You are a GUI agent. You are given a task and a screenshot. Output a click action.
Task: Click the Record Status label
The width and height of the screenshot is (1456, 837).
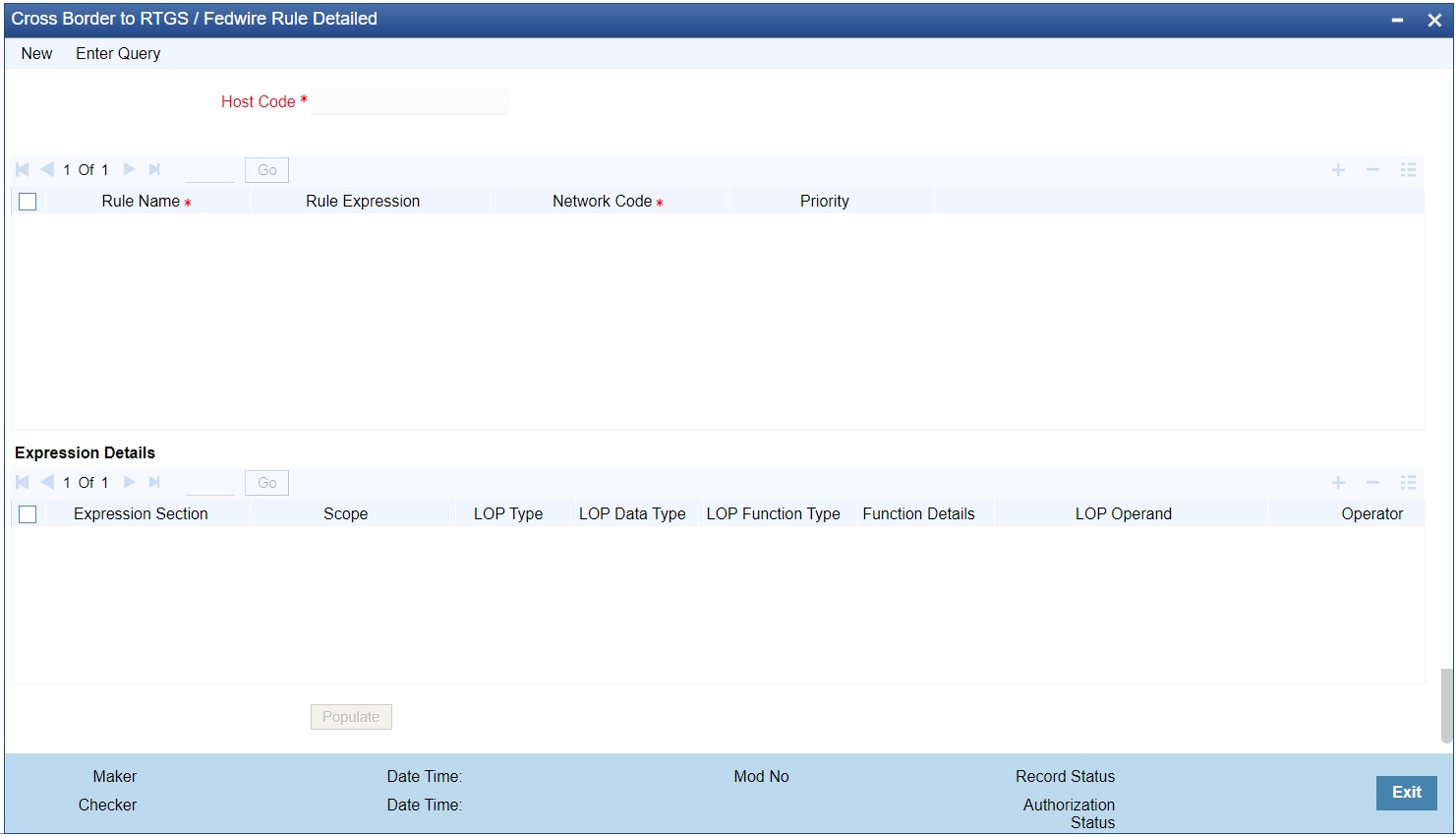pyautogui.click(x=1065, y=776)
